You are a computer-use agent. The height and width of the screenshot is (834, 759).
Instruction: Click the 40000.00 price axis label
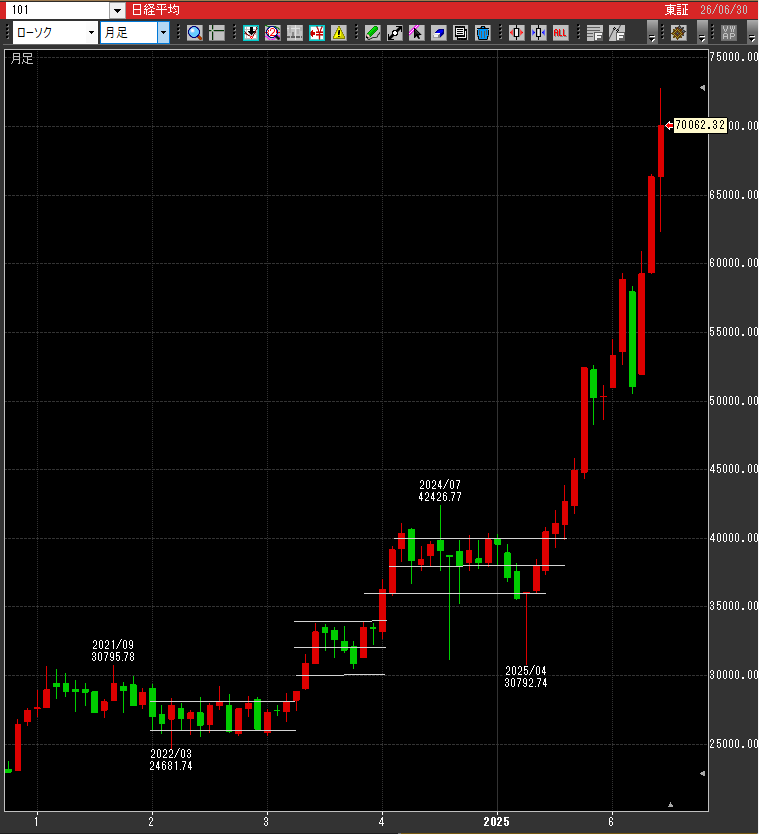(733, 538)
